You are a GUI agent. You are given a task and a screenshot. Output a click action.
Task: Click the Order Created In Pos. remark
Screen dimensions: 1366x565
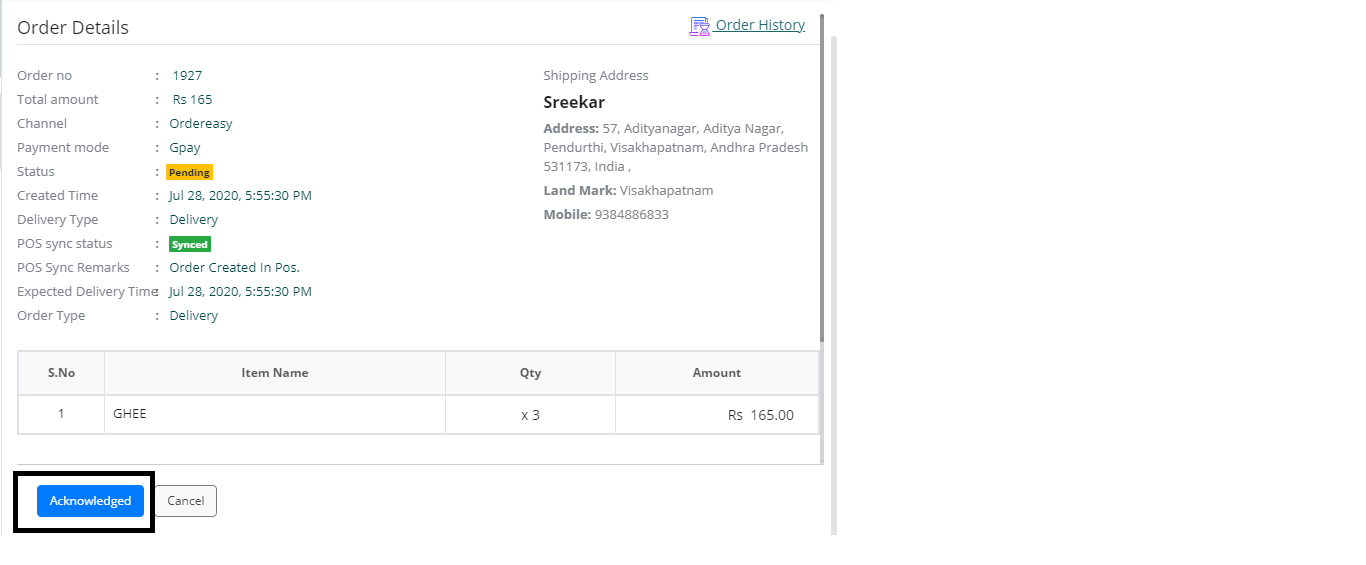click(x=235, y=268)
